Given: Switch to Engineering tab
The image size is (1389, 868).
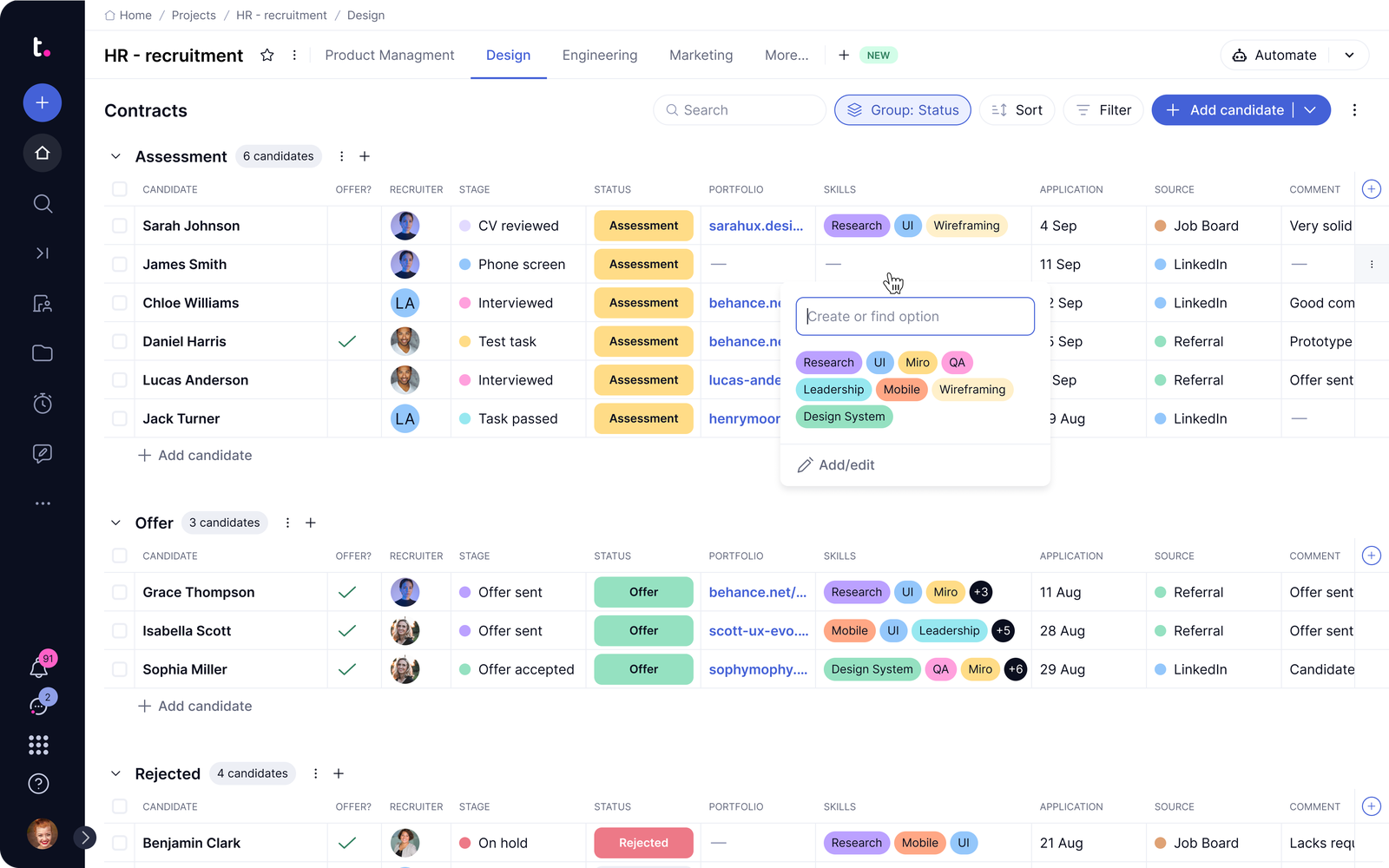Looking at the screenshot, I should point(600,56).
